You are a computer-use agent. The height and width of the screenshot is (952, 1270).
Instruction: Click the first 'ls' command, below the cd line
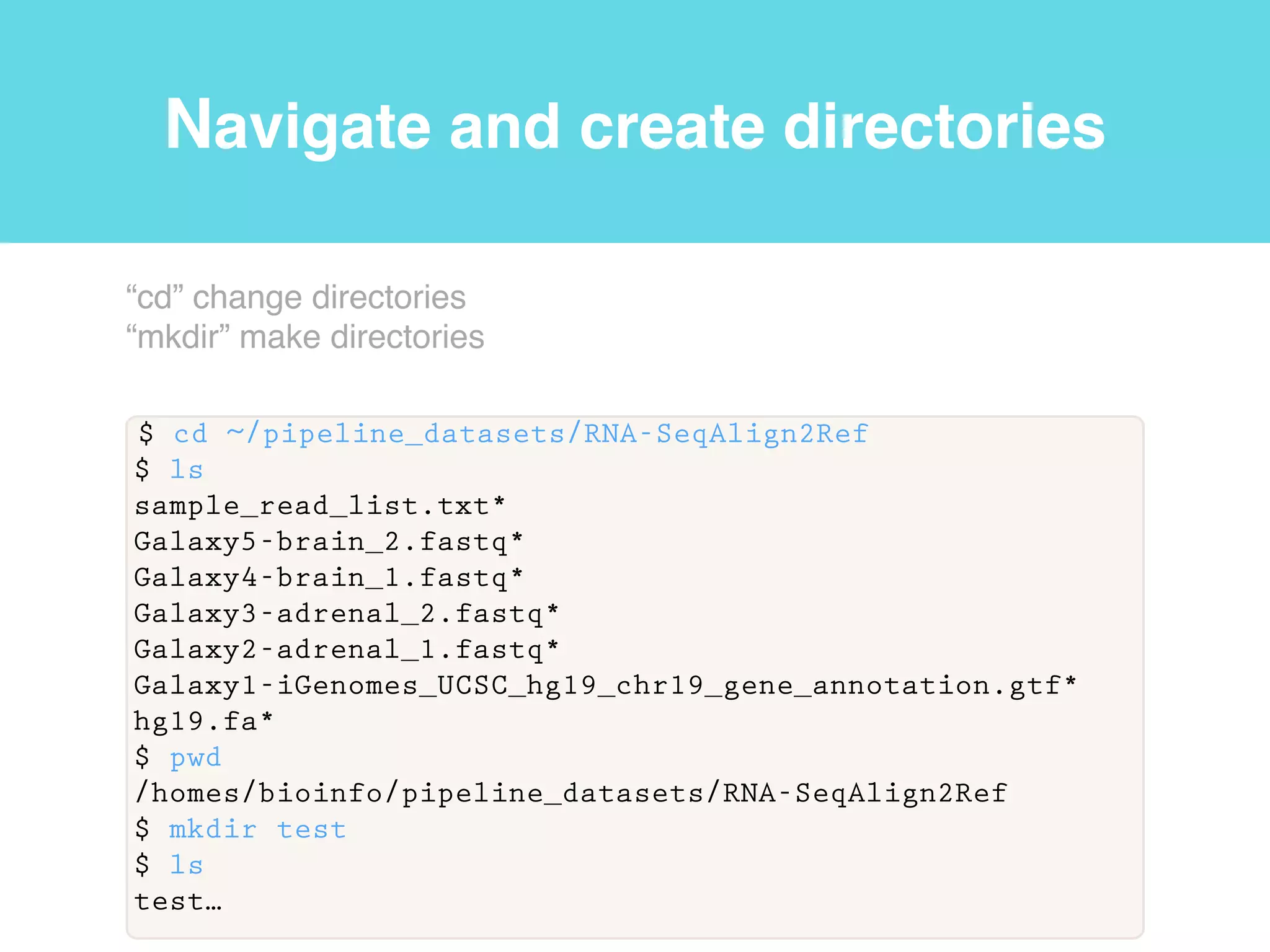[x=187, y=469]
